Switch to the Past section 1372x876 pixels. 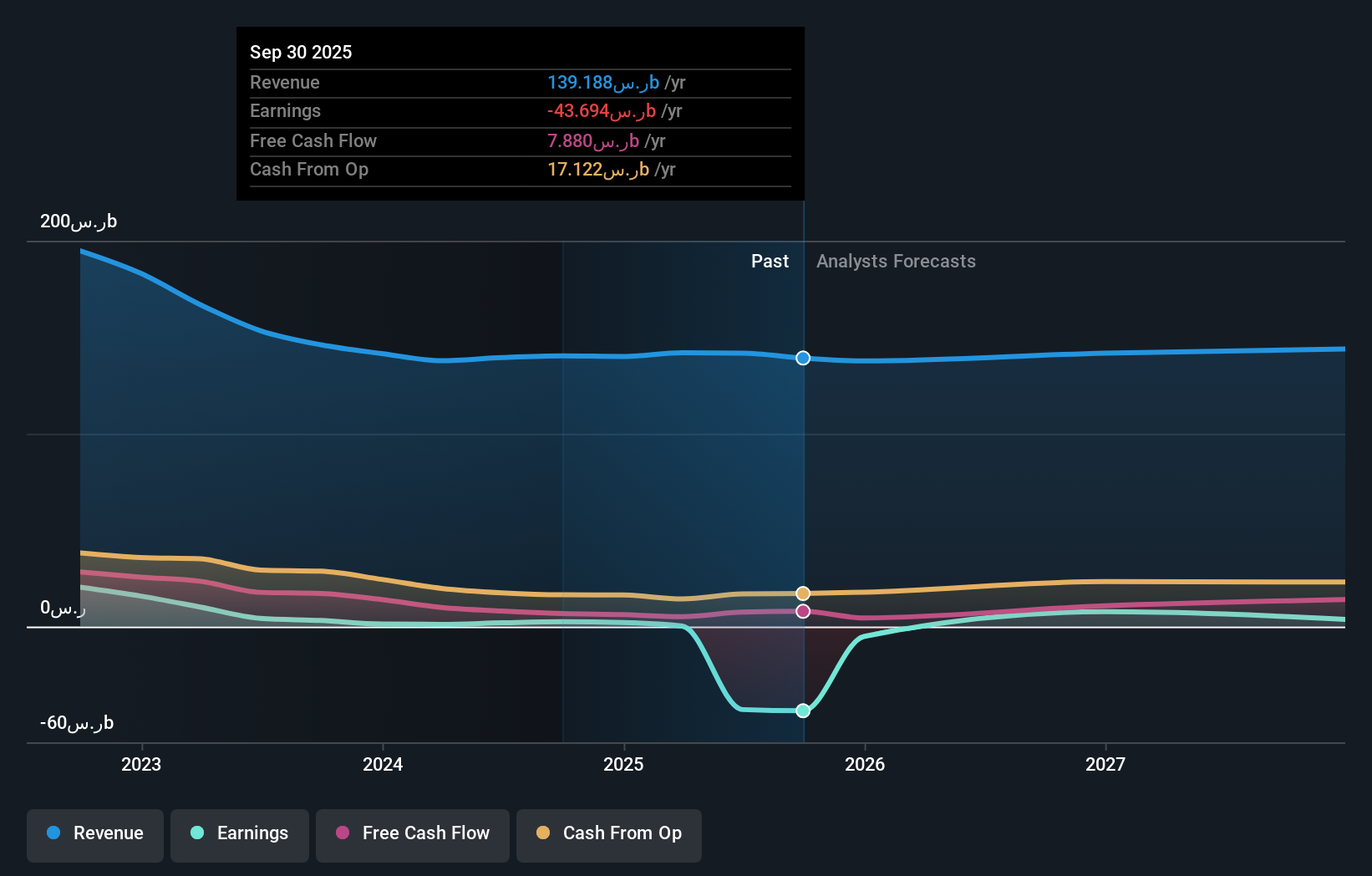(770, 261)
